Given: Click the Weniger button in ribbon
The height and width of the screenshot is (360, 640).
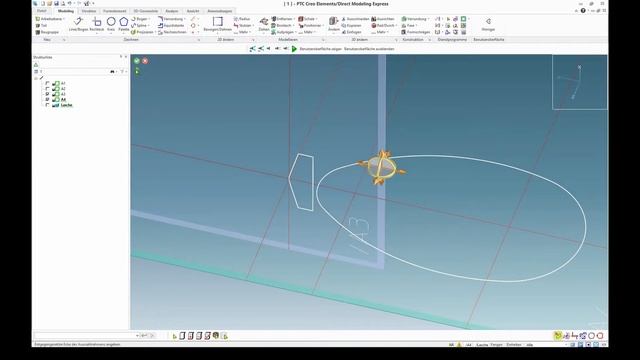Looking at the screenshot, I should 488,24.
